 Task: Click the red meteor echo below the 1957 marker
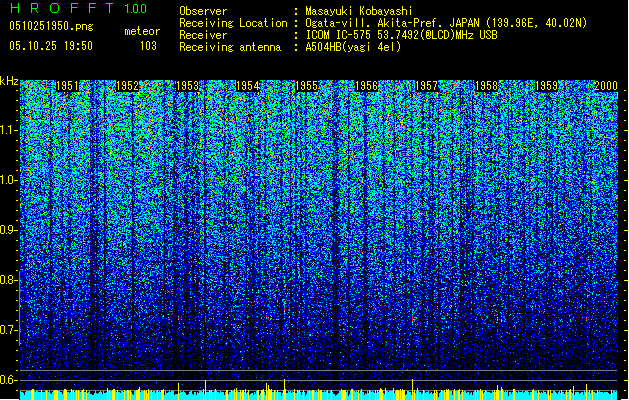pyautogui.click(x=412, y=317)
